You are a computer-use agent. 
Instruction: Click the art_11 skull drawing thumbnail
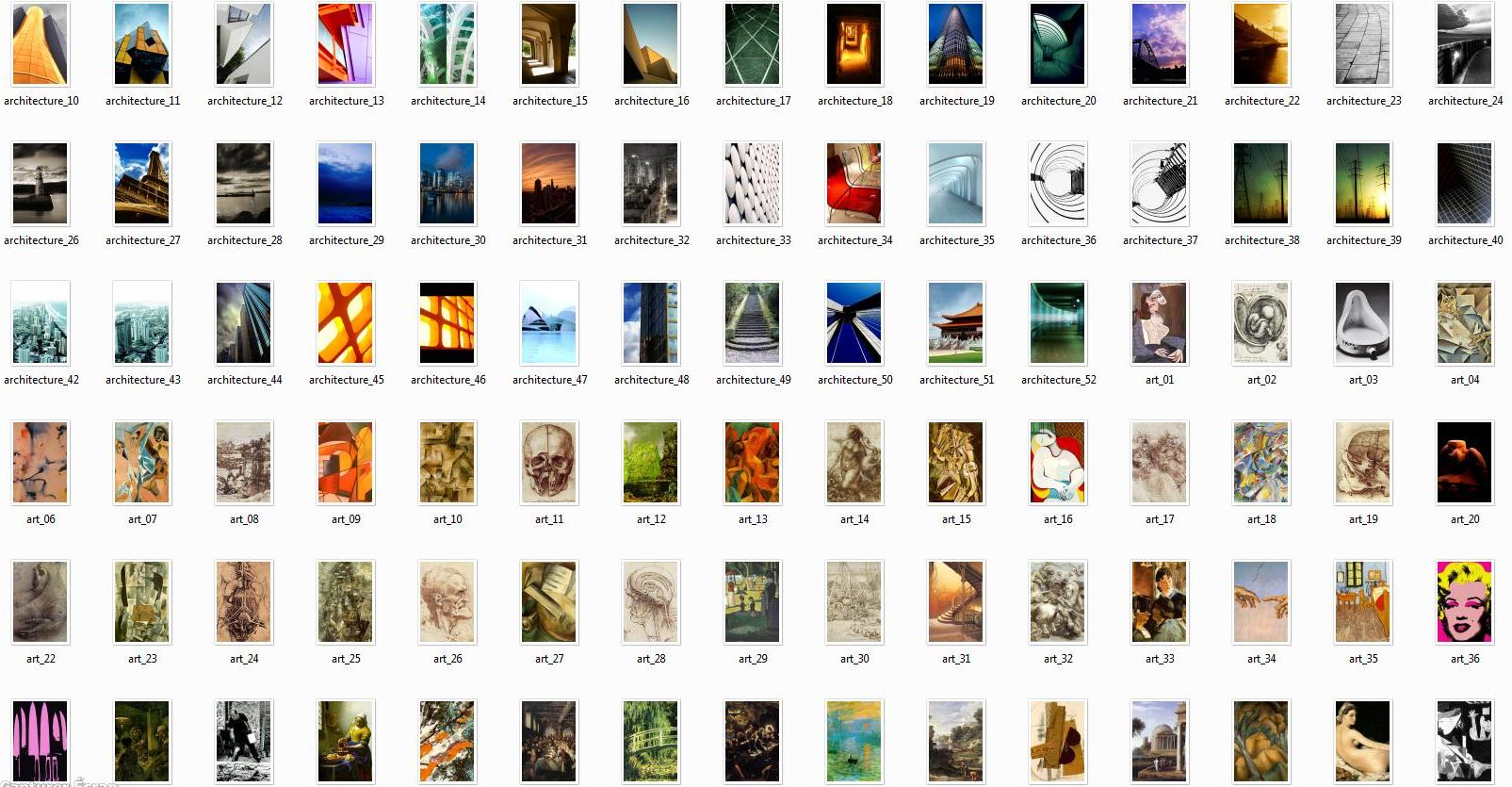pyautogui.click(x=549, y=463)
